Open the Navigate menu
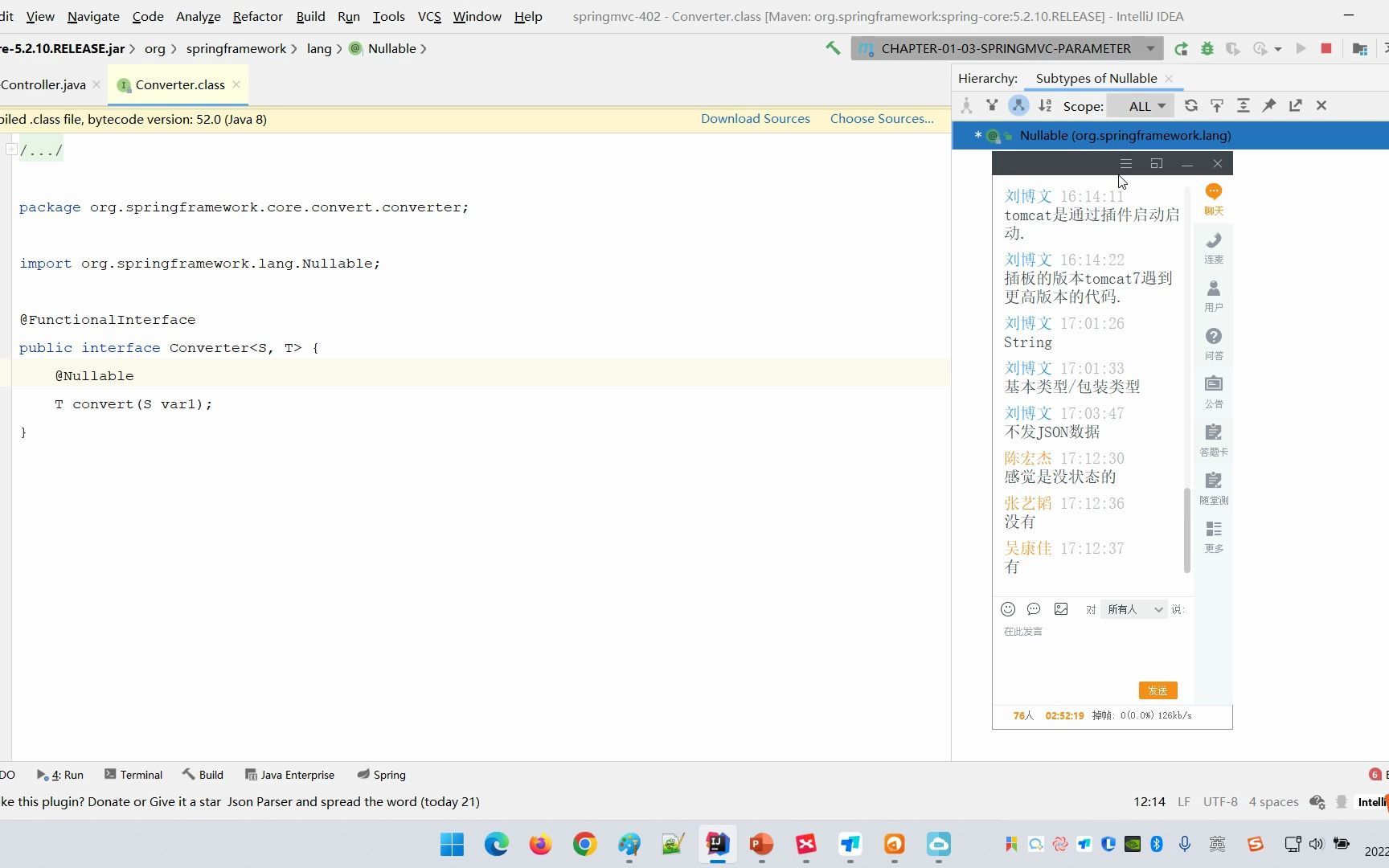Screen dimensions: 1389x868 (x=93, y=16)
